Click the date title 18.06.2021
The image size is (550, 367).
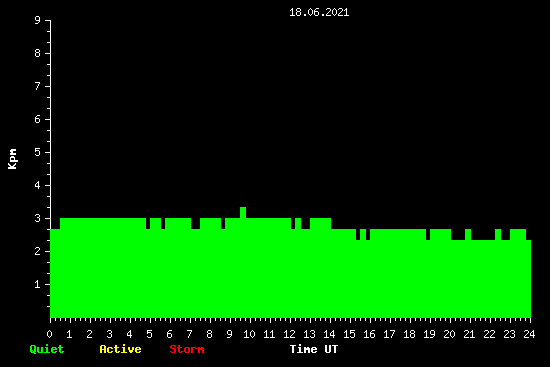[x=319, y=12]
